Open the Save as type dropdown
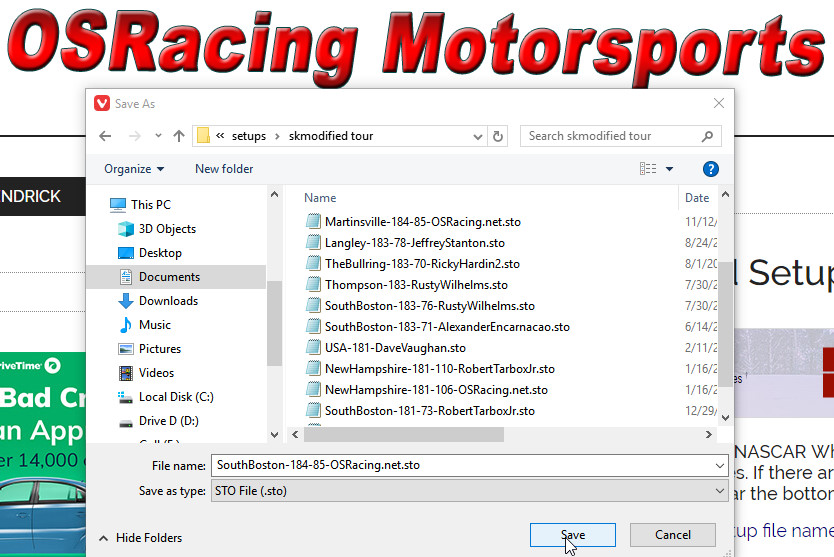Screen dimensions: 834x557 point(468,491)
